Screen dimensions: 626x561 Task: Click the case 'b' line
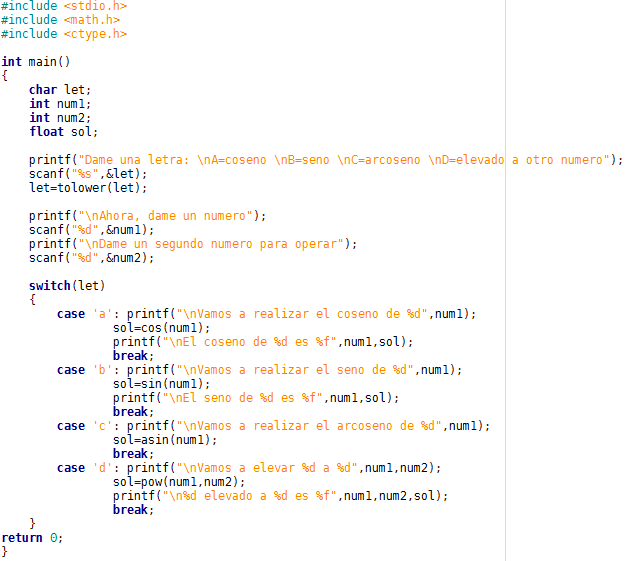pyautogui.click(x=260, y=370)
